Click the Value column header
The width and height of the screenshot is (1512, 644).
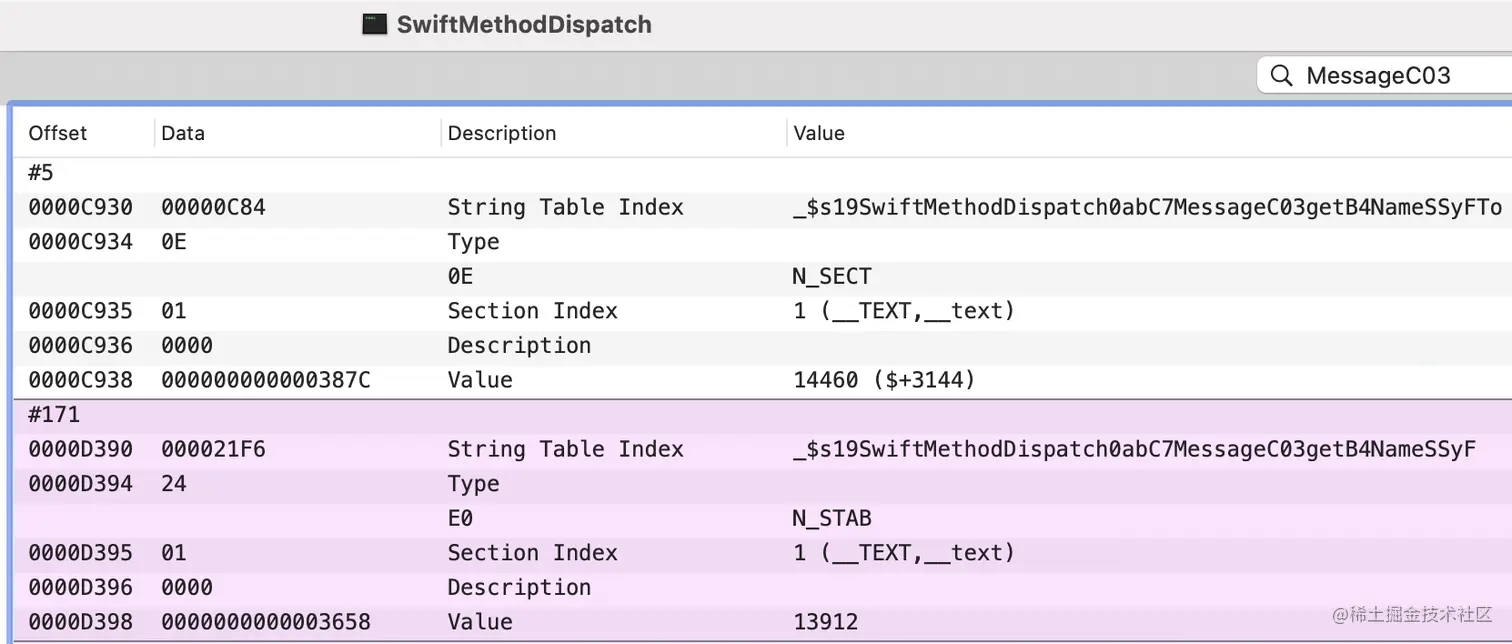[818, 133]
